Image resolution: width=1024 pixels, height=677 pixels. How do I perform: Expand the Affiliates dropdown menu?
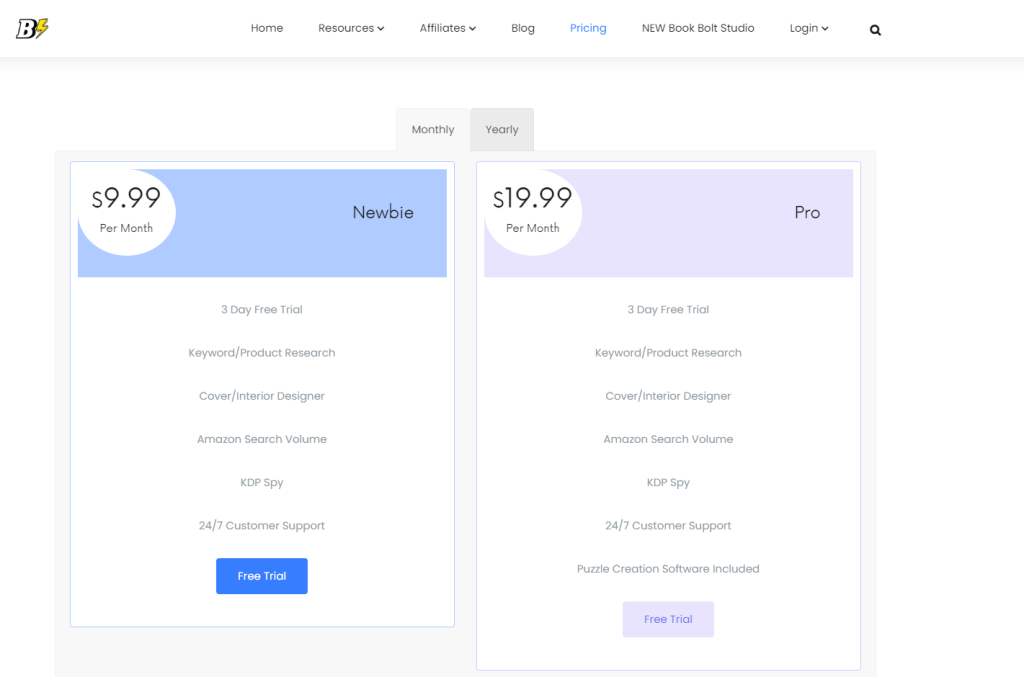tap(447, 28)
